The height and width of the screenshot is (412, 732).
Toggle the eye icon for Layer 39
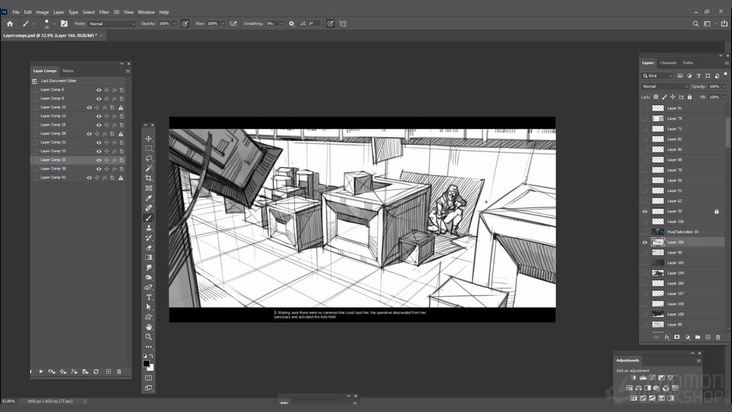(x=645, y=211)
